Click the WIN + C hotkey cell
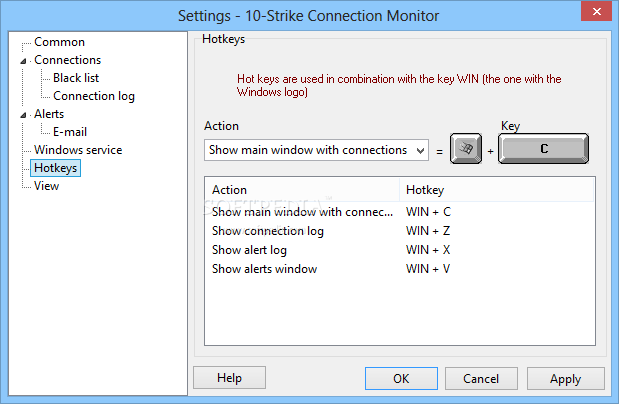Image resolution: width=619 pixels, height=404 pixels. [x=428, y=212]
